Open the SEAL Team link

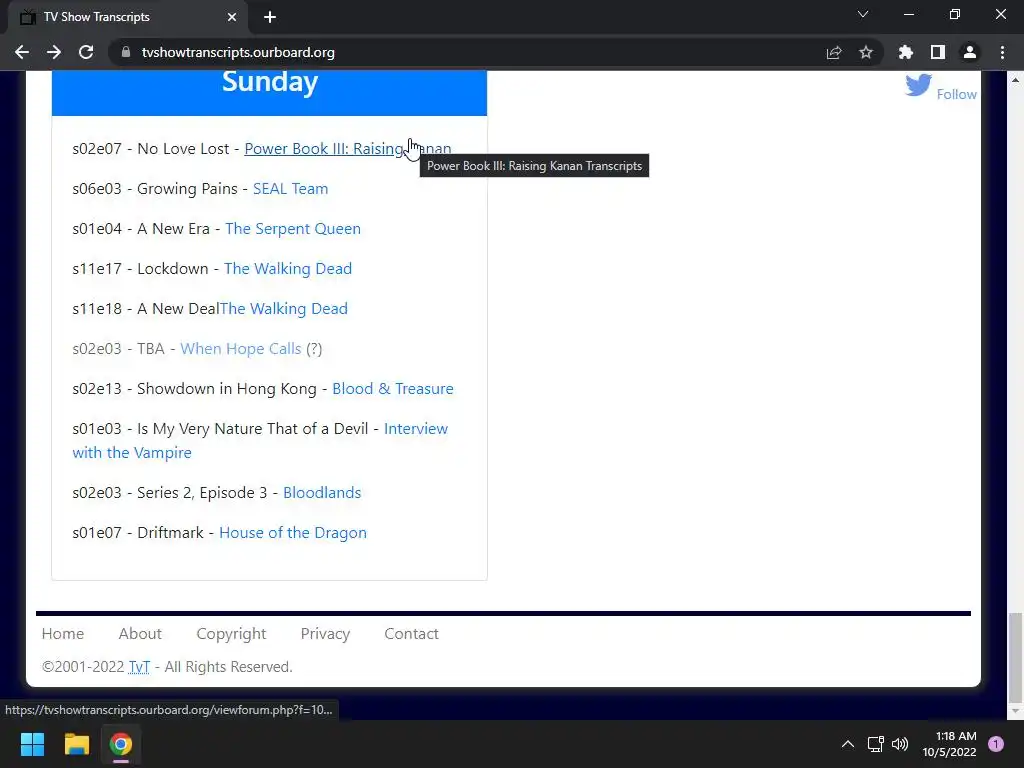coord(291,189)
